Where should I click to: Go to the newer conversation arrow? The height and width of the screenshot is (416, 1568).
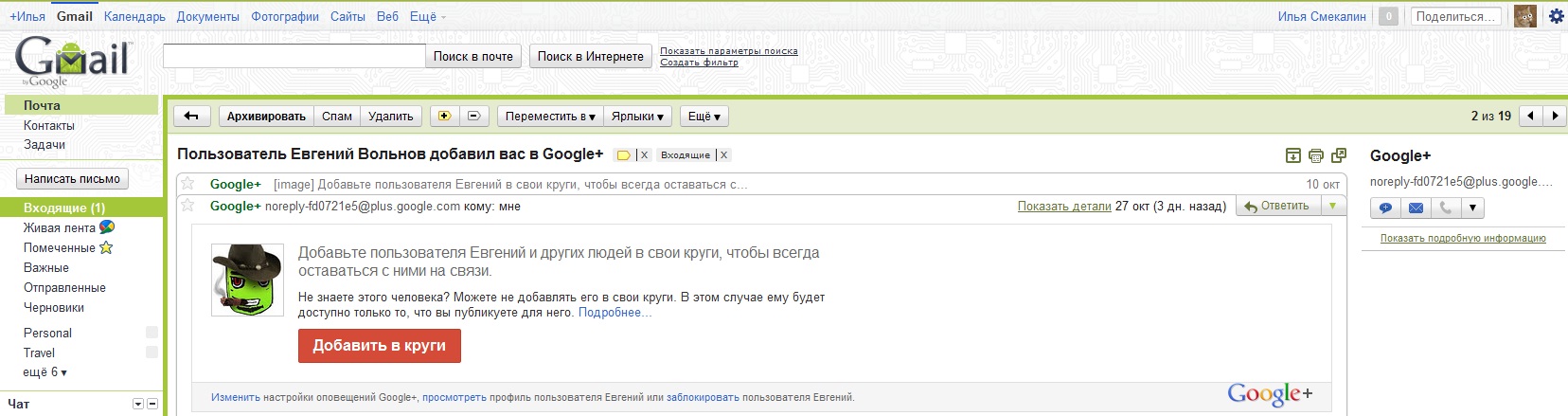(x=1531, y=116)
